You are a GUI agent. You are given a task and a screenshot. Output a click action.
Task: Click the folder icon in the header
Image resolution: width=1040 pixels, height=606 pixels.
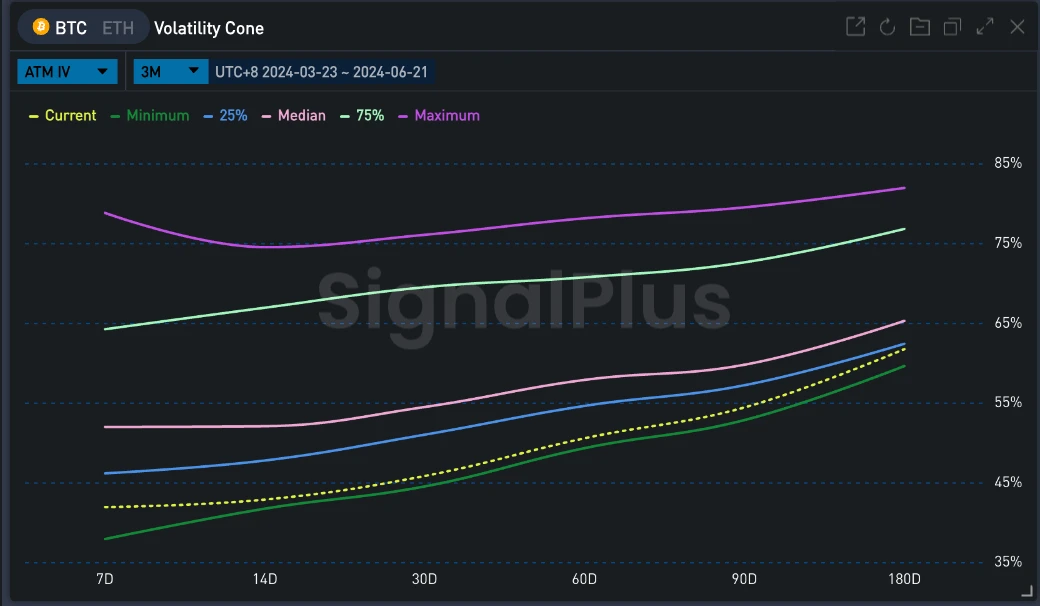(919, 27)
